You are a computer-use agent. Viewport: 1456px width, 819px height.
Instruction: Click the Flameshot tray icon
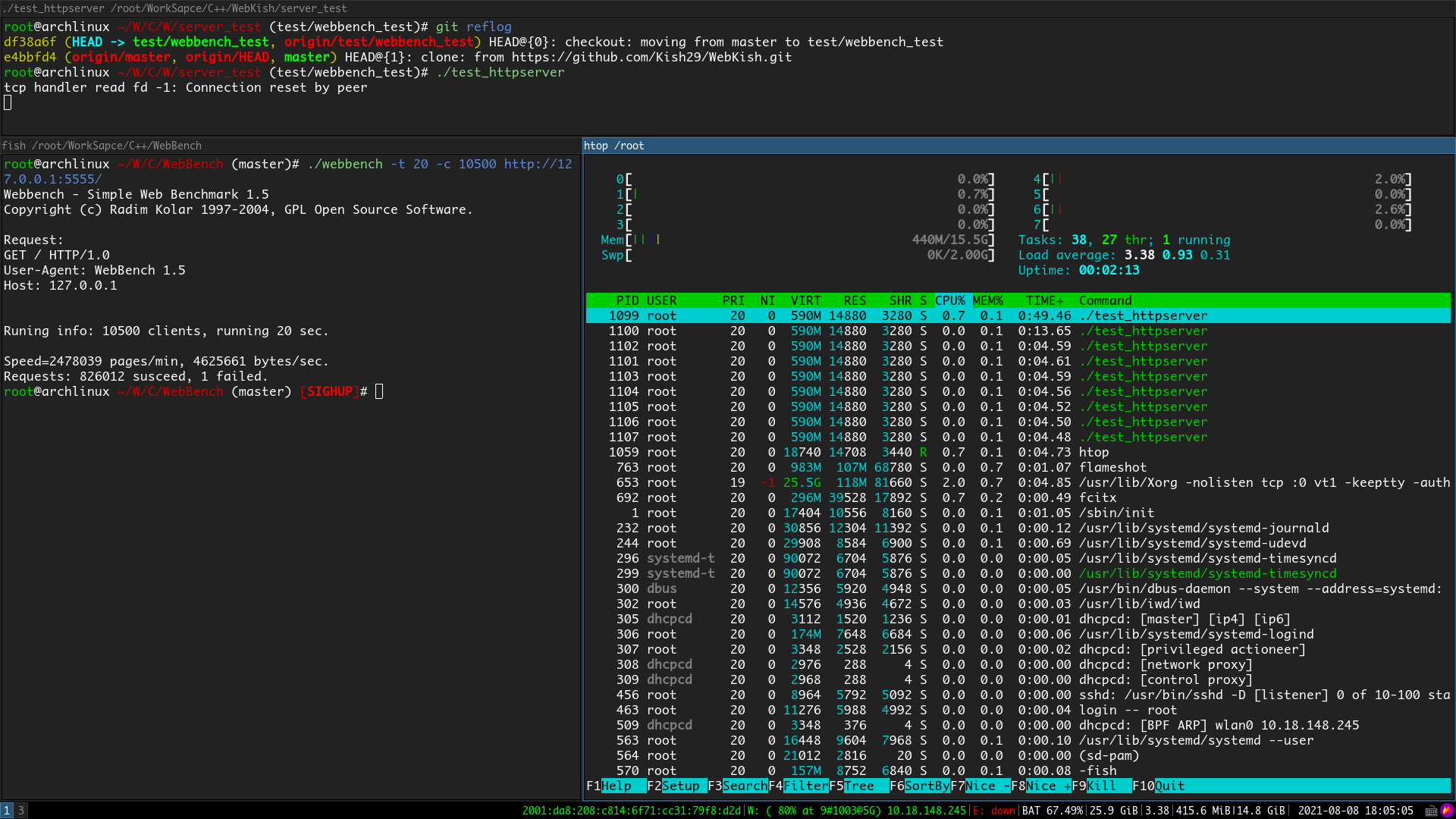[1447, 811]
